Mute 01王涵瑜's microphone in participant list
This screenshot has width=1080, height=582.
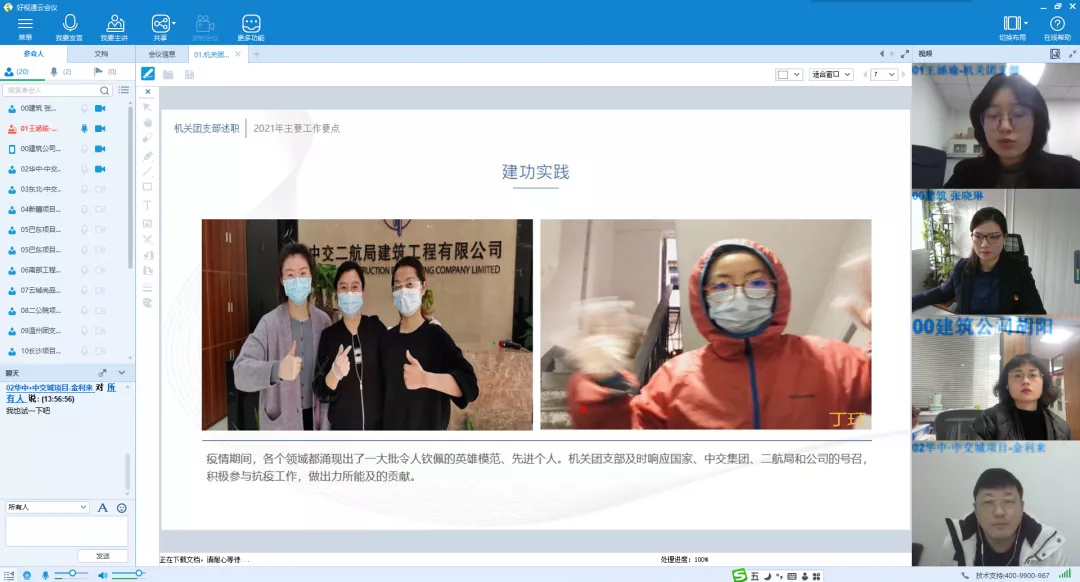pos(85,128)
